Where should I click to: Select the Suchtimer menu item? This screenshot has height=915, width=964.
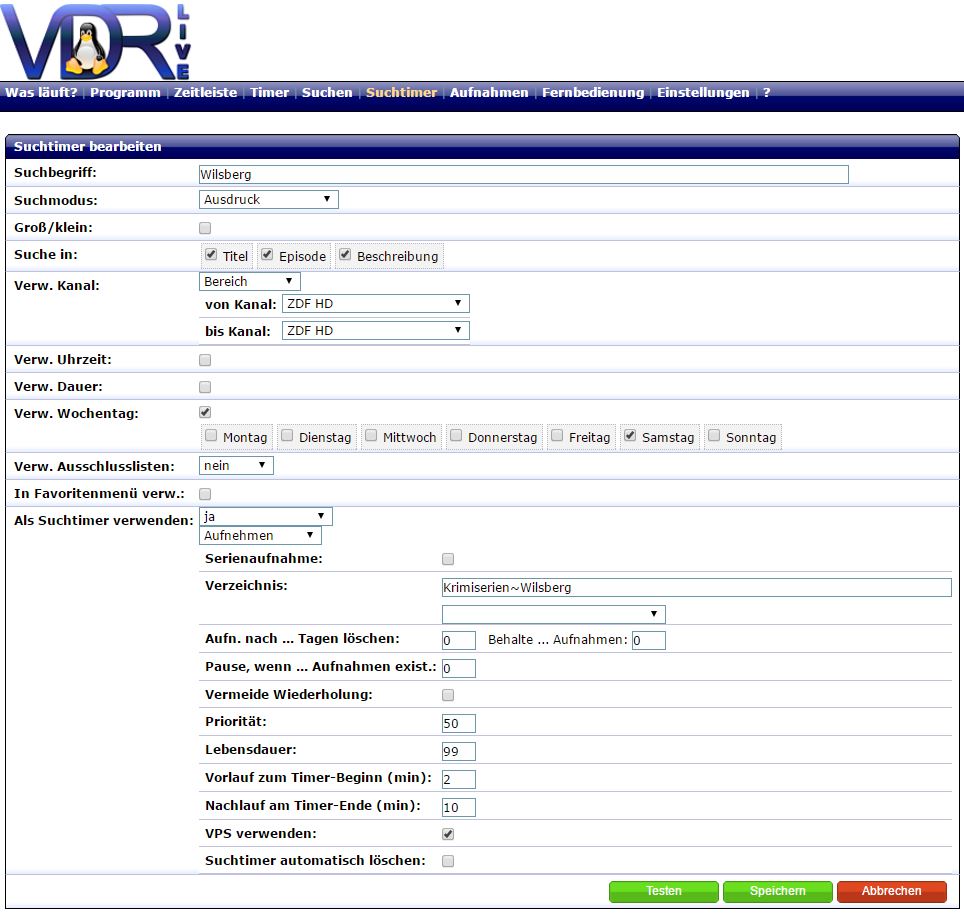click(401, 92)
